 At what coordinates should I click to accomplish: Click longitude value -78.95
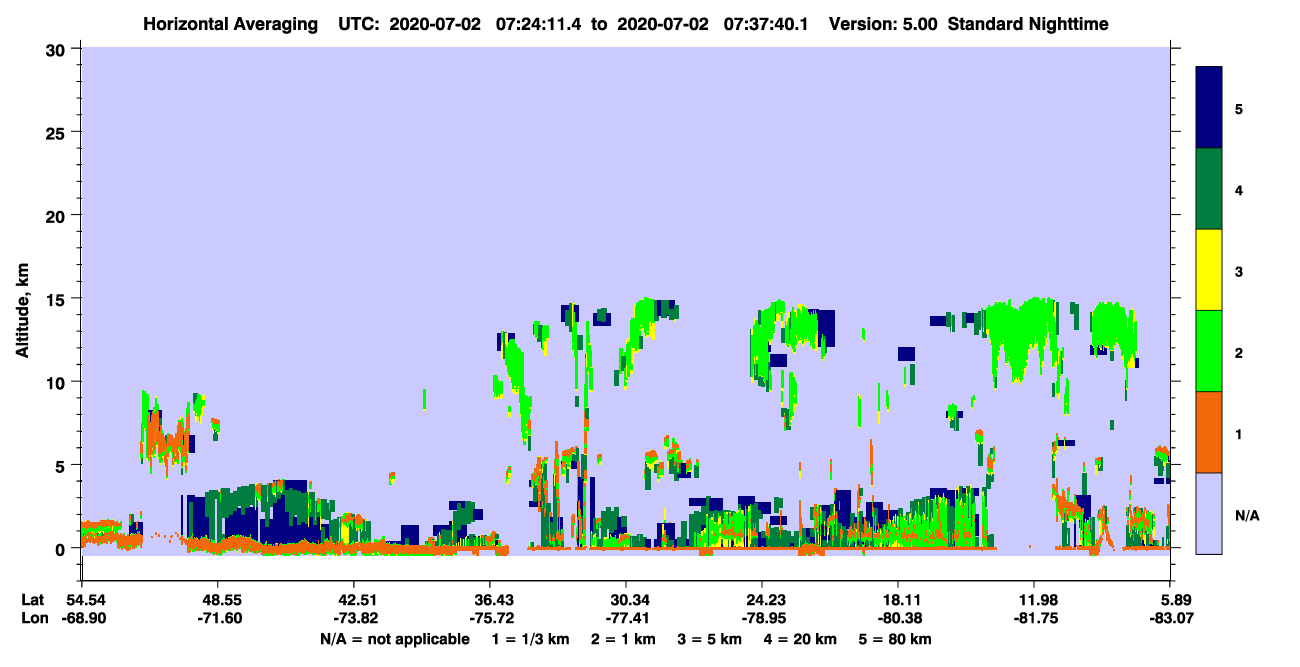point(762,619)
